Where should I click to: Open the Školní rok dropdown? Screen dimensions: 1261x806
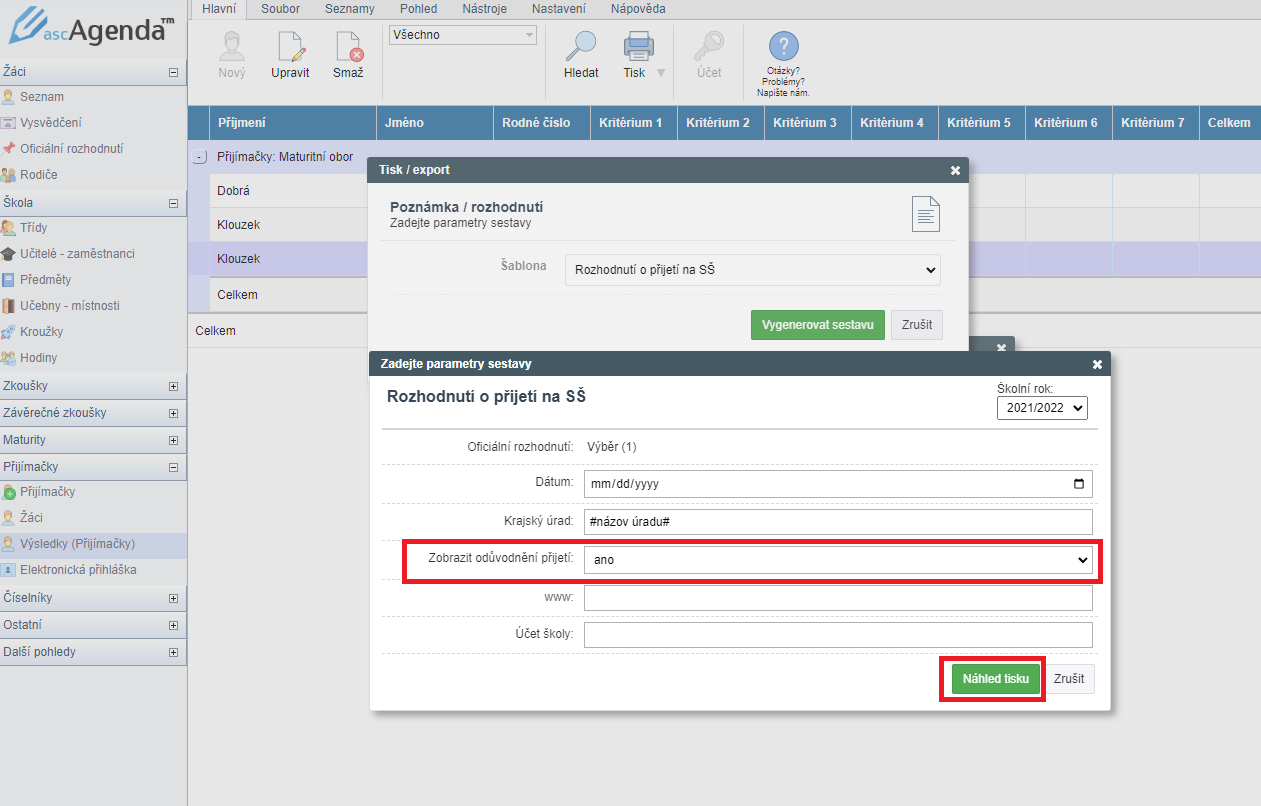(x=1041, y=408)
